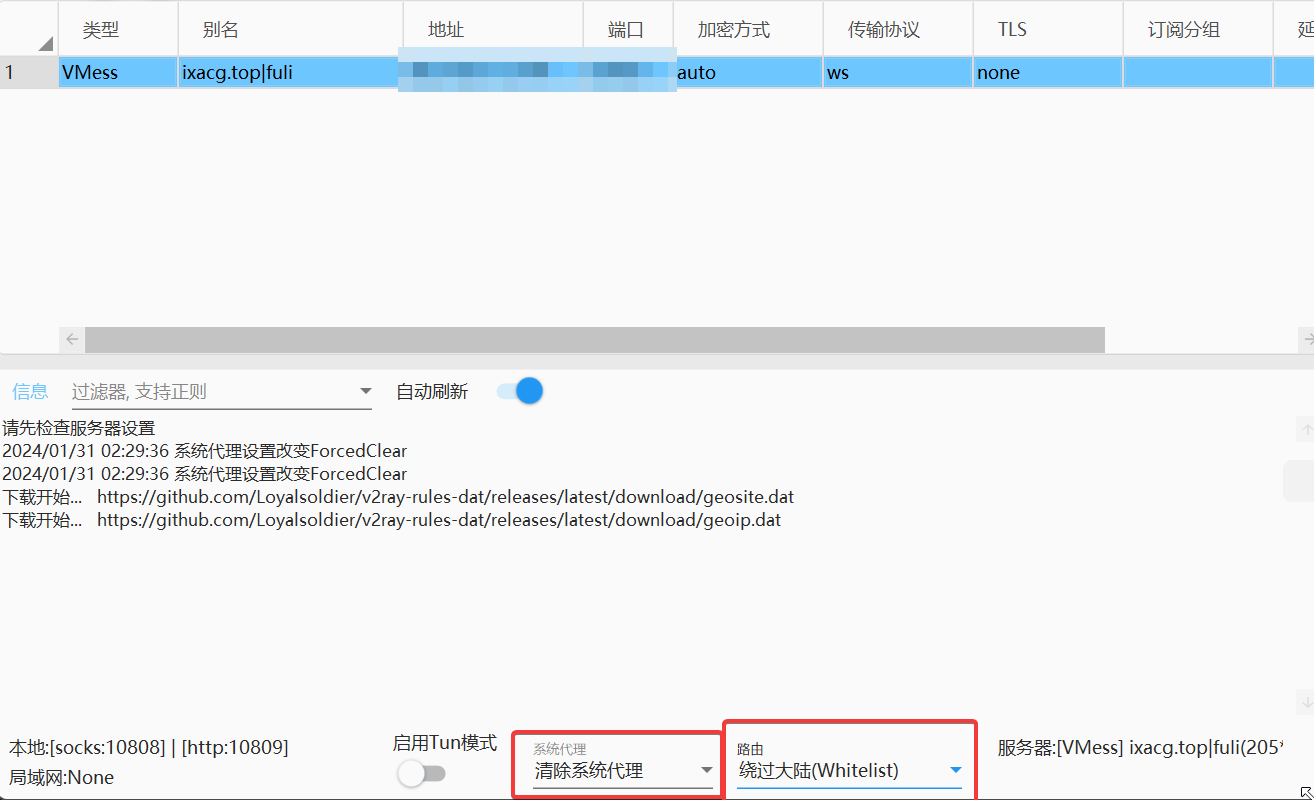Click the 别名 column header
The width and height of the screenshot is (1314, 800).
(x=220, y=30)
